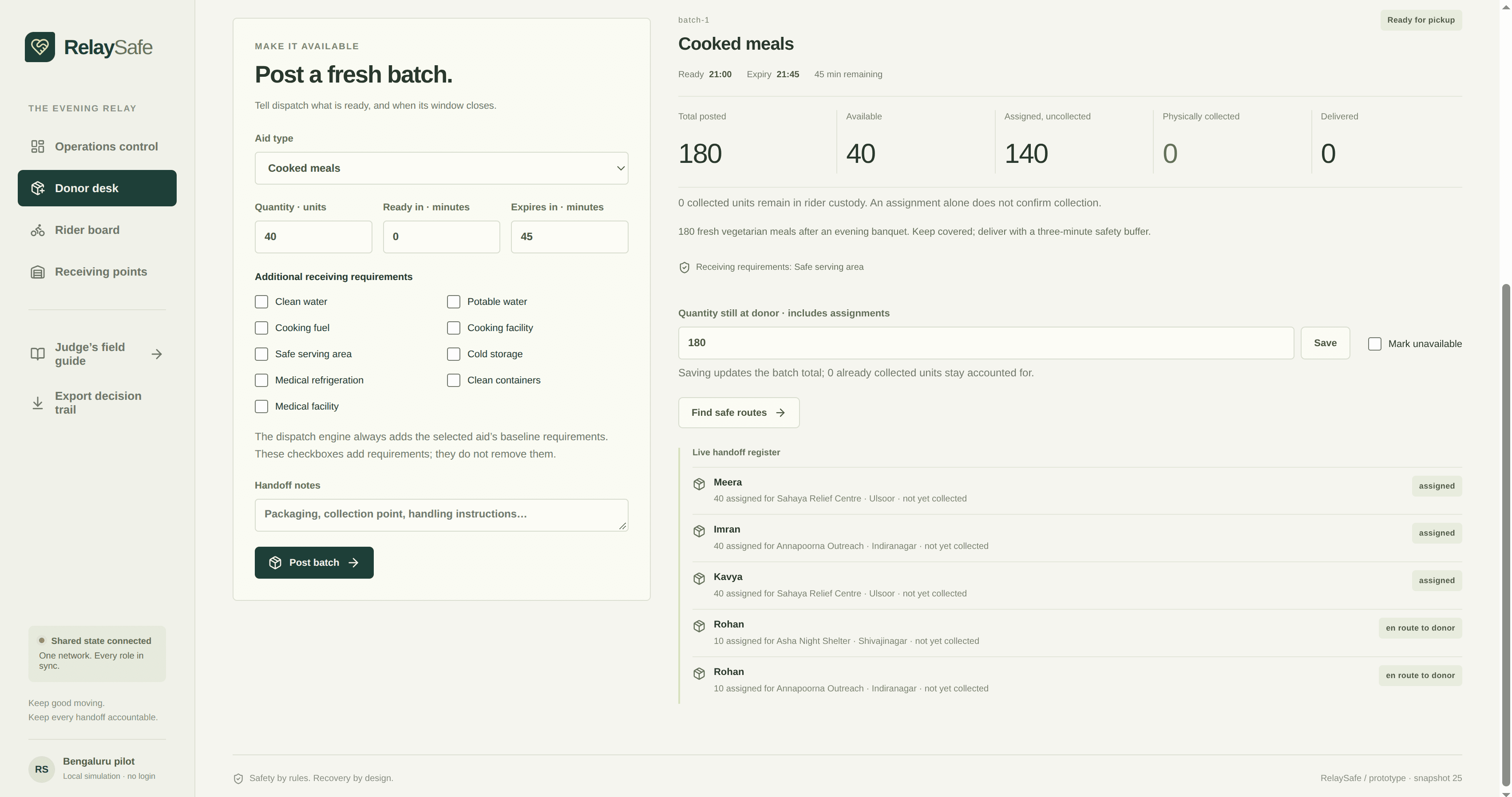The width and height of the screenshot is (1512, 797).
Task: Click en route to donor badge for Asha Night Shelter
Action: 1421,628
